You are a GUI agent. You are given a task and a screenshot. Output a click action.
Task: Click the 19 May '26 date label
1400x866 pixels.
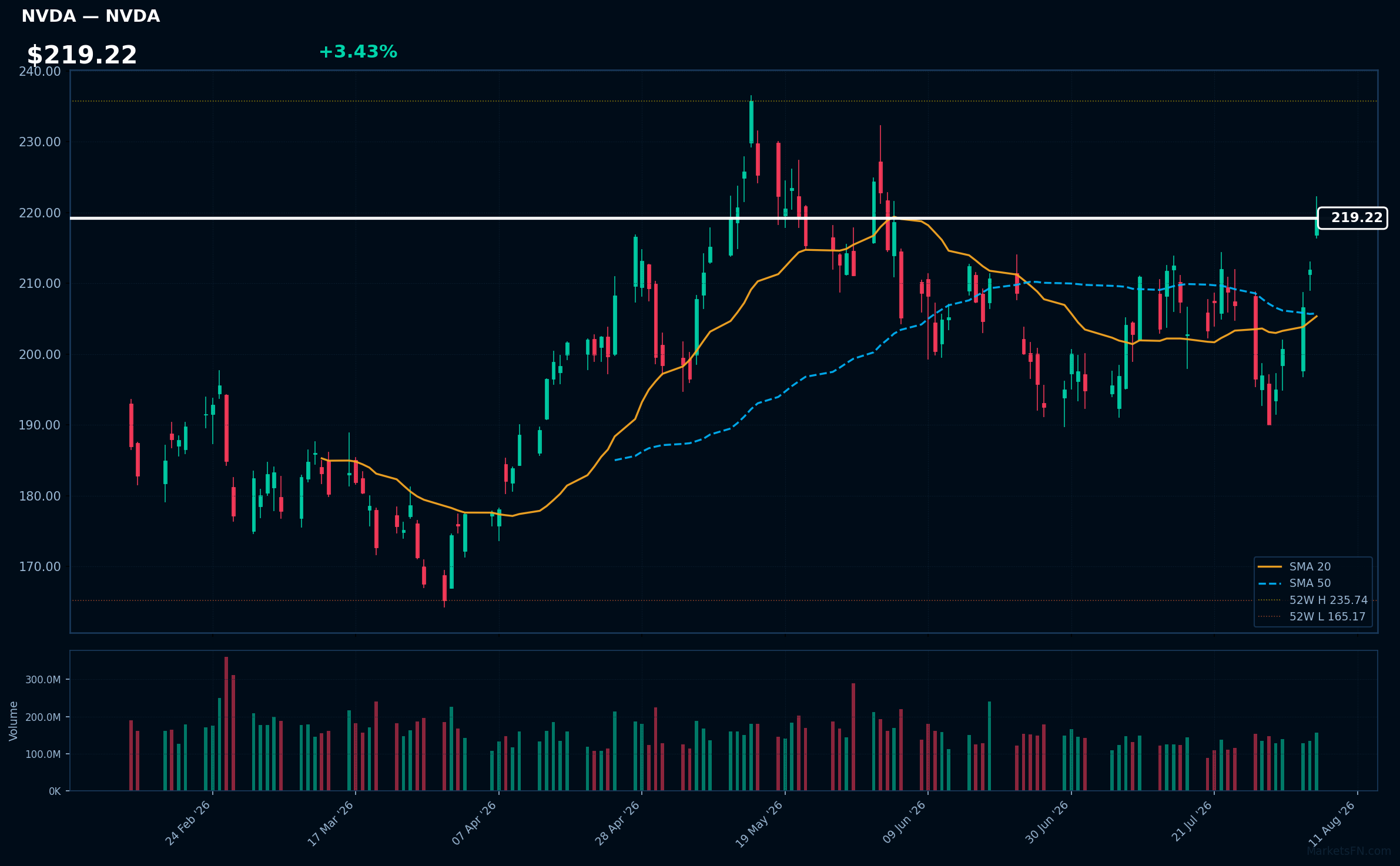point(759,824)
